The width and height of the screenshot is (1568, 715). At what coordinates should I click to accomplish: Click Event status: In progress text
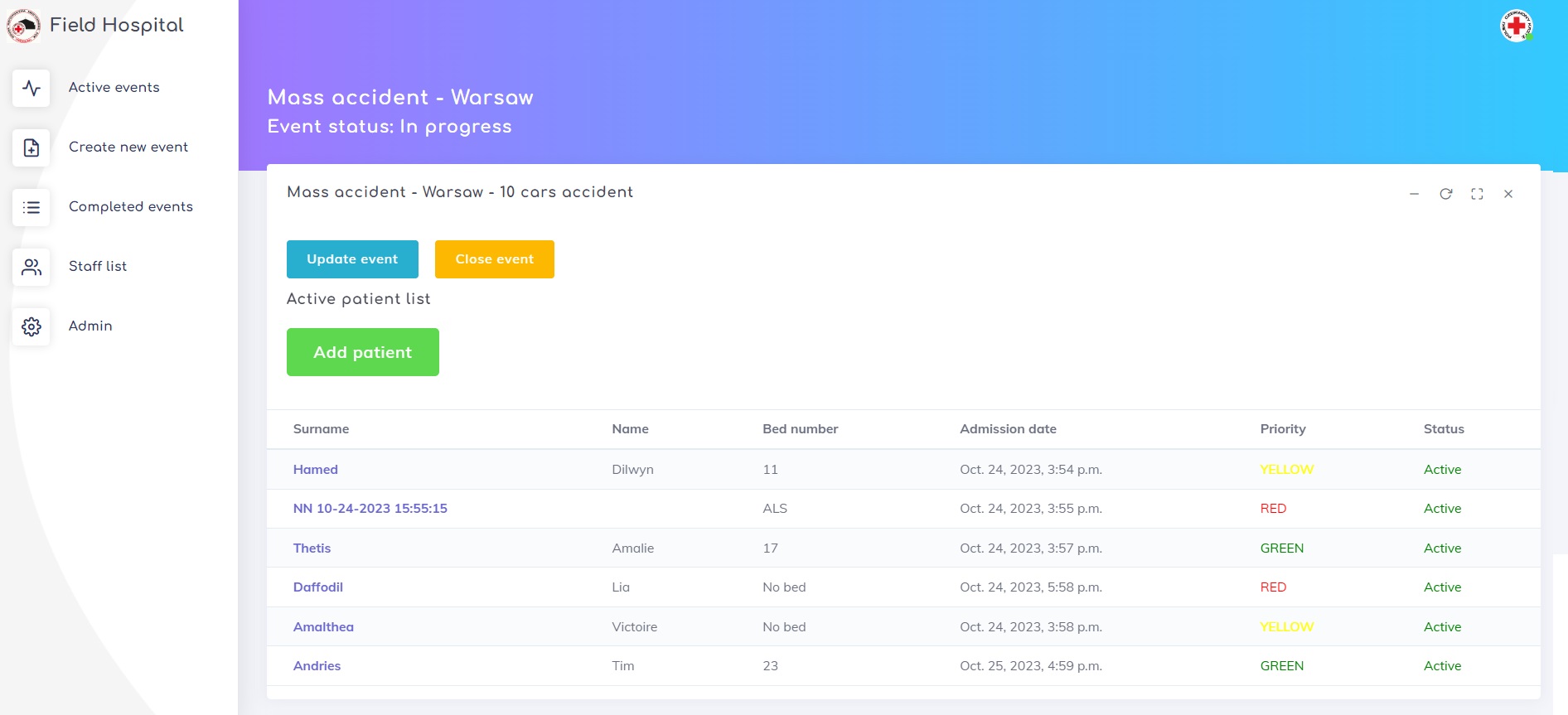click(390, 127)
